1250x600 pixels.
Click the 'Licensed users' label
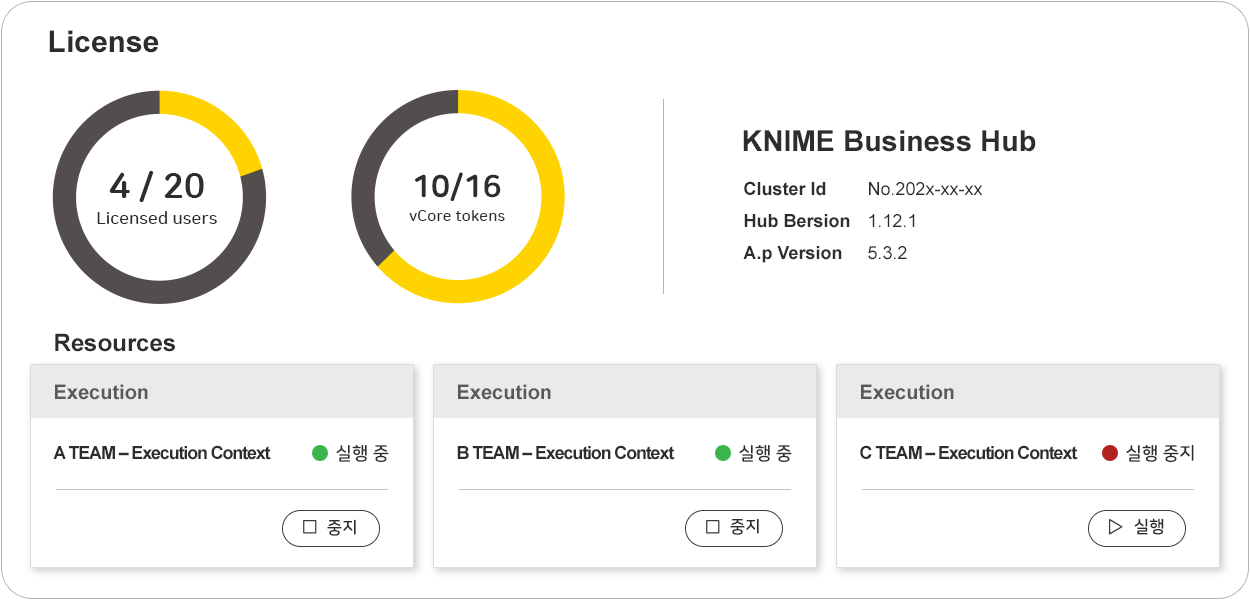point(157,218)
